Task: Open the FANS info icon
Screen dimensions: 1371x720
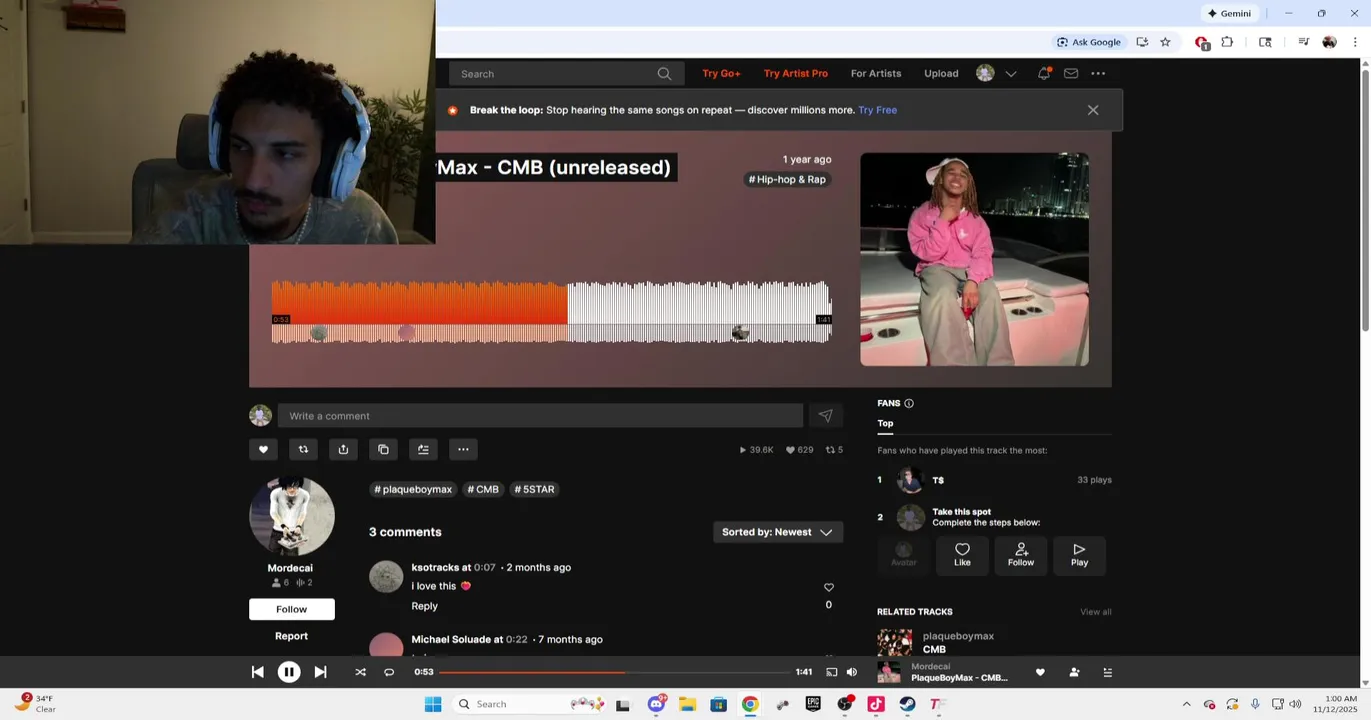Action: point(909,403)
